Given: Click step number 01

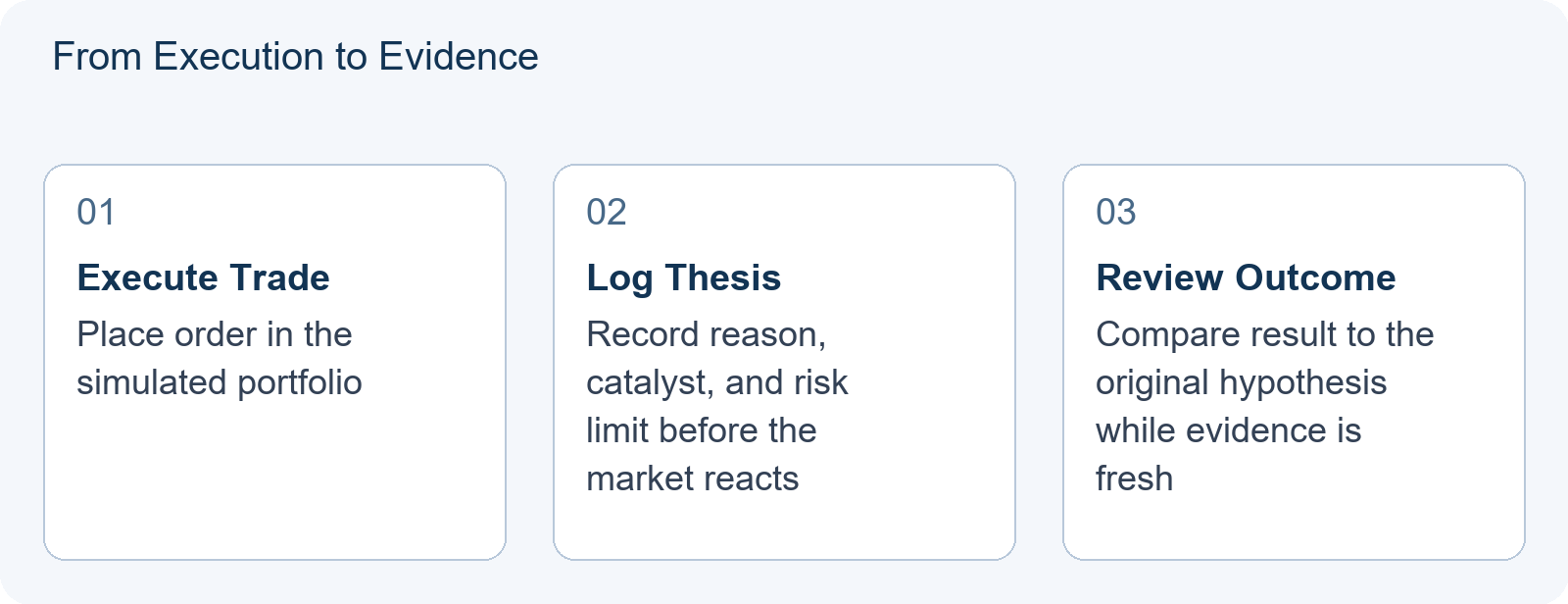Looking at the screenshot, I should click(96, 212).
